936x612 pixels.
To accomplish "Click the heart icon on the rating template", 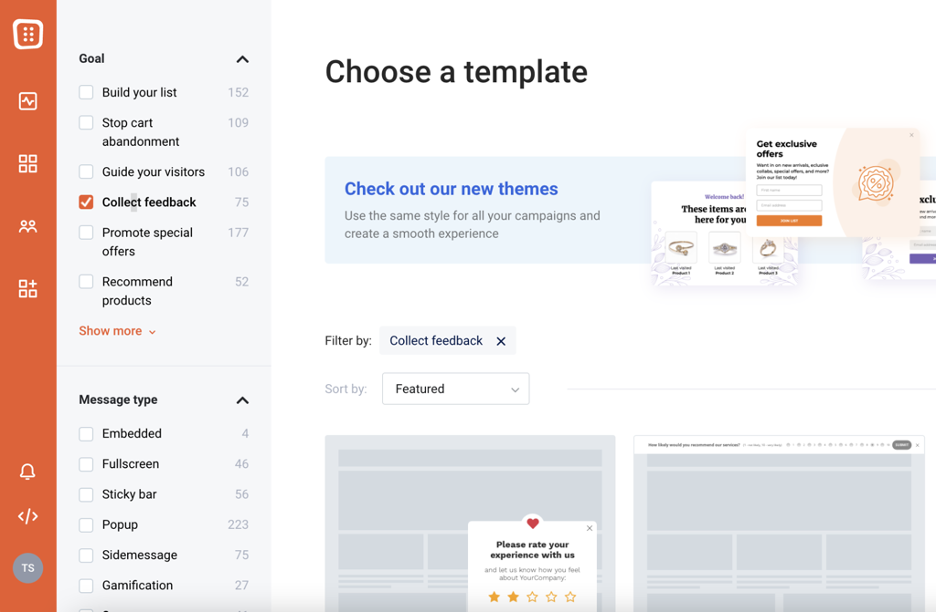I will click(532, 523).
